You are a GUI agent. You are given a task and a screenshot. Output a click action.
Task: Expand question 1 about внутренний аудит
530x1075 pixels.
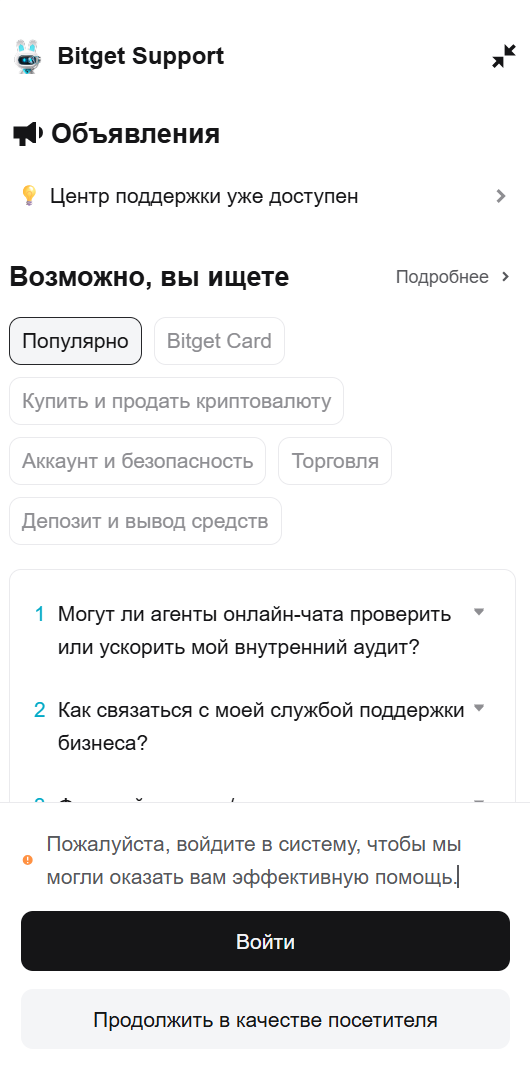click(479, 612)
